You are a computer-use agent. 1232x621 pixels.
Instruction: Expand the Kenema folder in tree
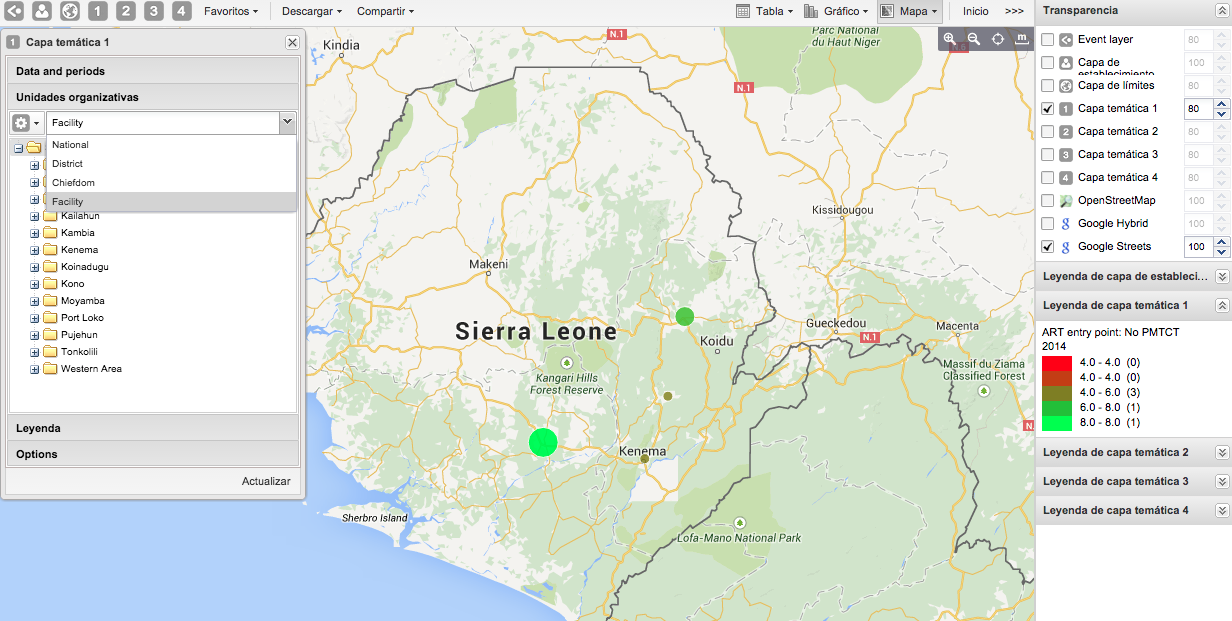[34, 250]
